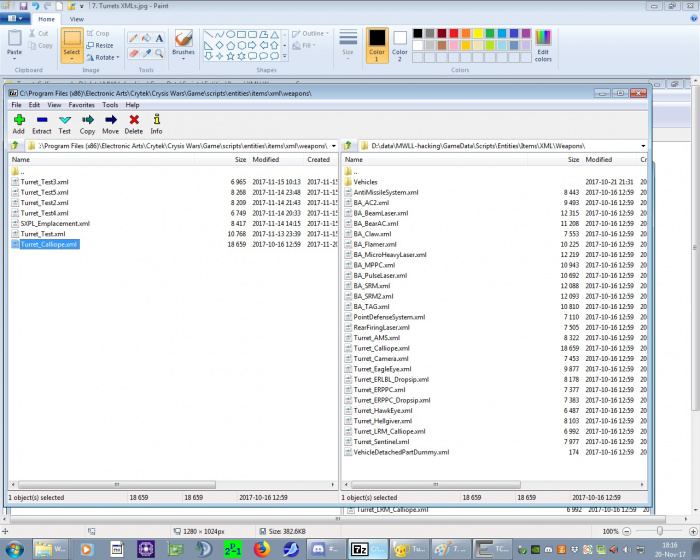
Task: Expand the Brushes dropdown
Action: (184, 58)
